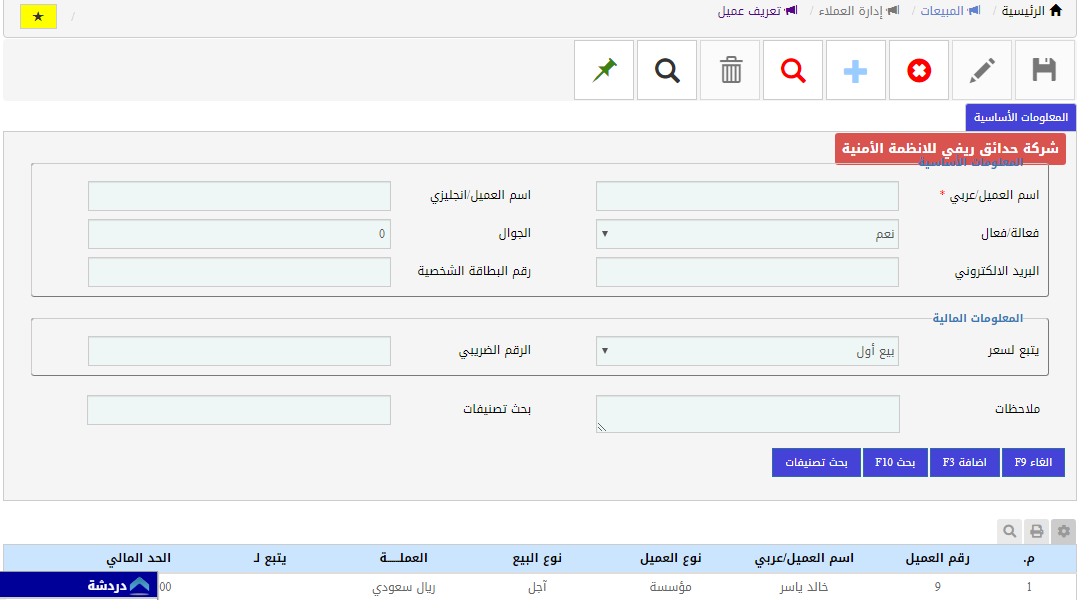The height and width of the screenshot is (600, 1080).
Task: Open the دردشة chat widget
Action: click(x=80, y=586)
